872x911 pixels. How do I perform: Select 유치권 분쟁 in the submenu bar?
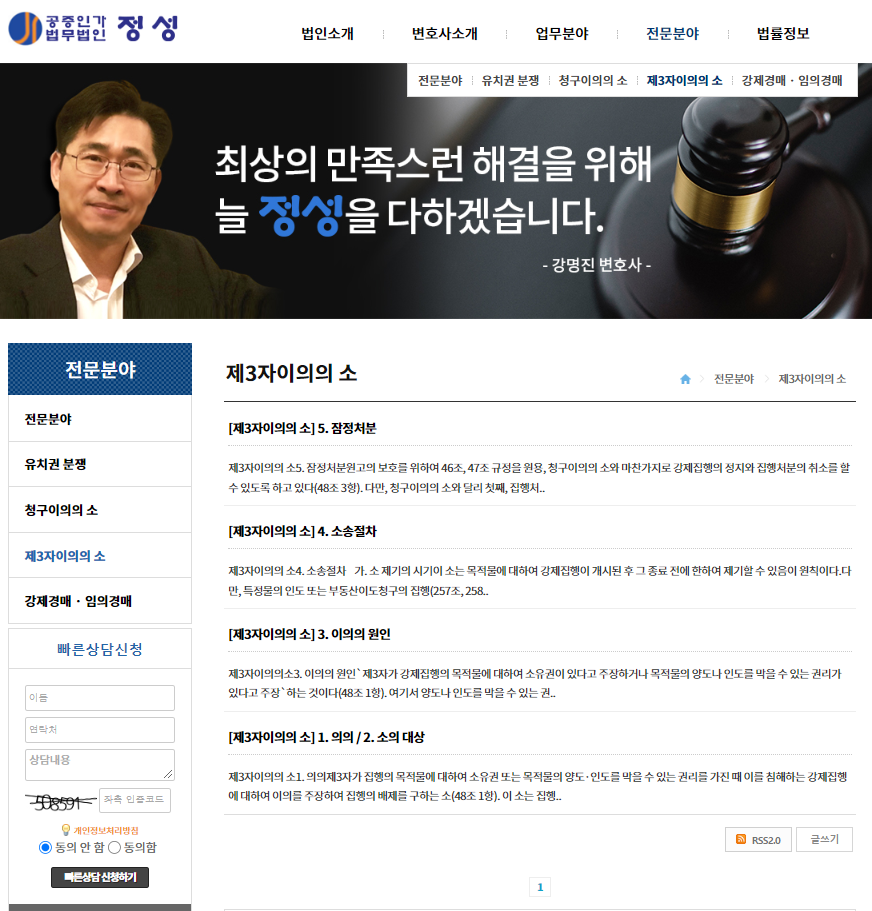[510, 80]
